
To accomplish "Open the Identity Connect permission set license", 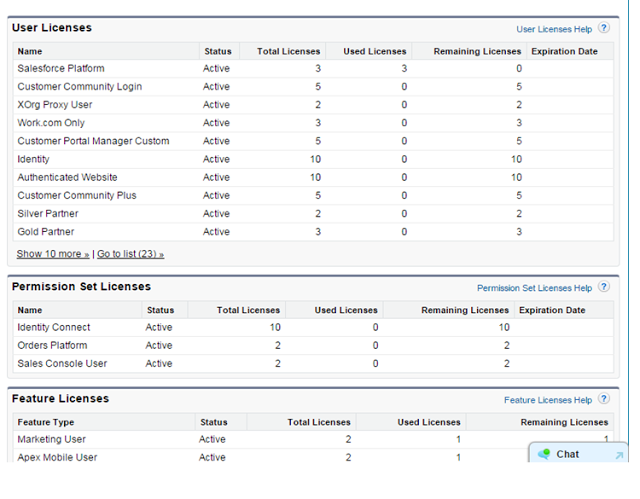I will coord(53,327).
